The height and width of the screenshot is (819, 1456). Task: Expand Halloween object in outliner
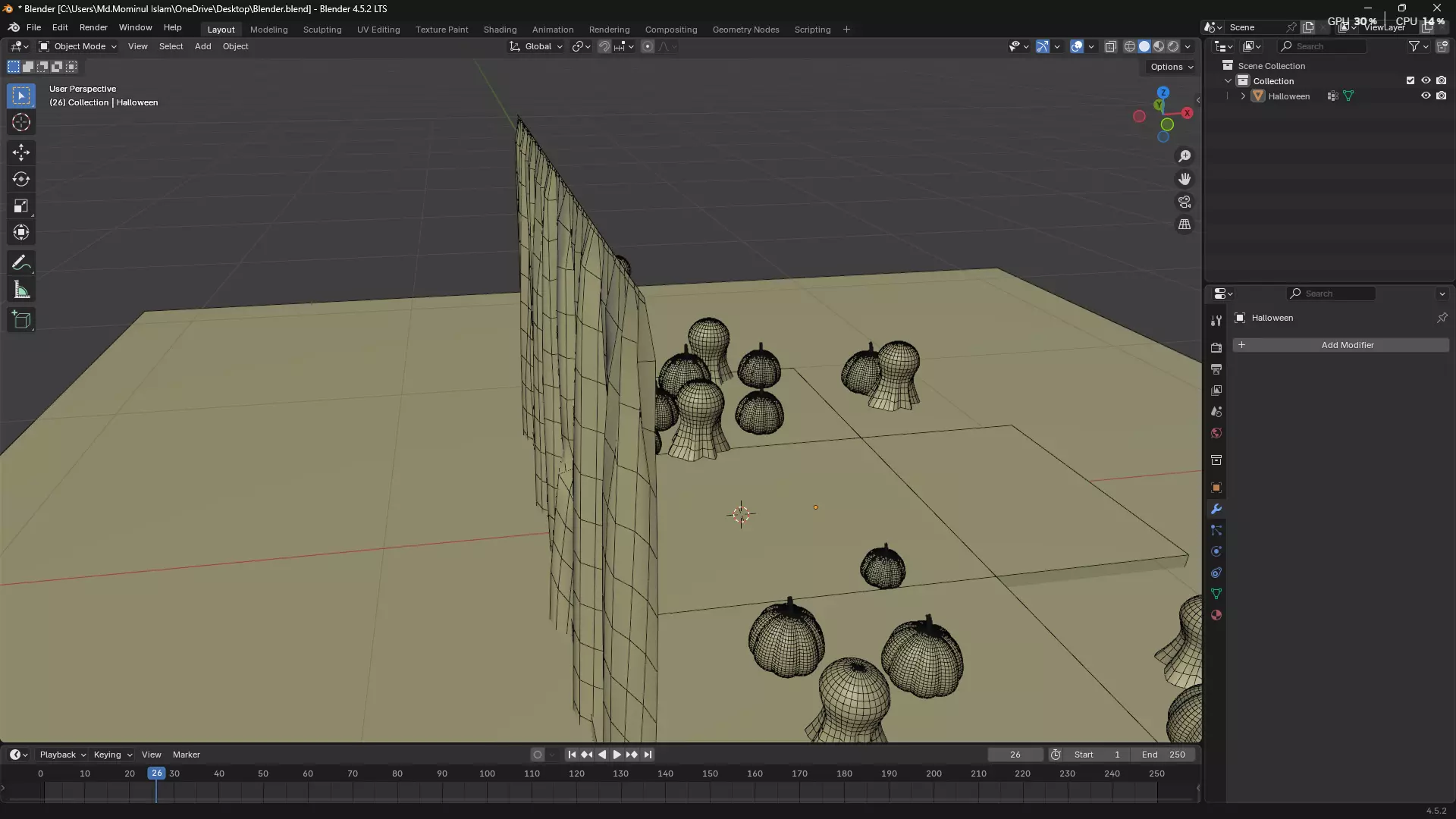[1243, 96]
